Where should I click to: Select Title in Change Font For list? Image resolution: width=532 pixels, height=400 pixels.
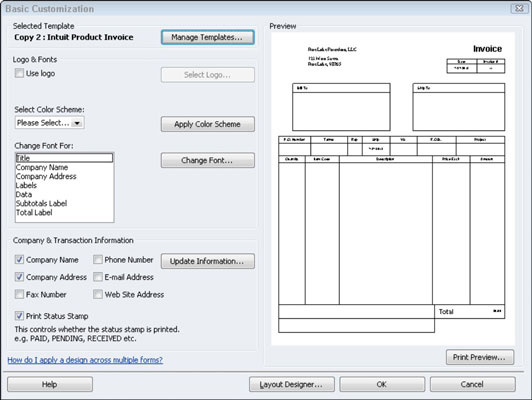64,158
